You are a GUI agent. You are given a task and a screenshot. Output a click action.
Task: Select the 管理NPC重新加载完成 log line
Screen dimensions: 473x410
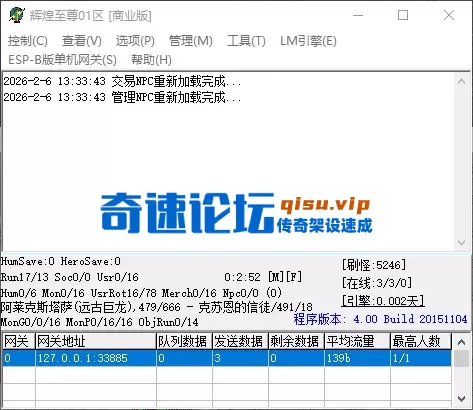(x=122, y=97)
